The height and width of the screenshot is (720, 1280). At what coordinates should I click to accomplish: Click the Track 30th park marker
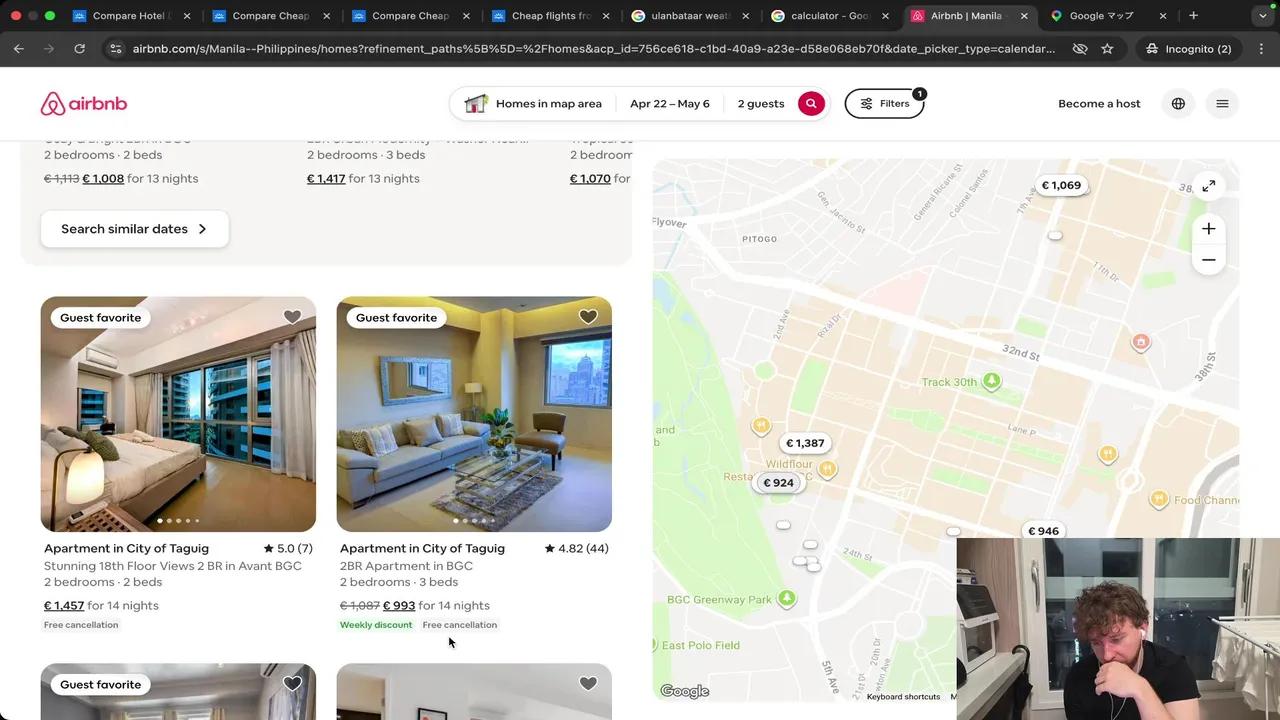pyautogui.click(x=991, y=381)
